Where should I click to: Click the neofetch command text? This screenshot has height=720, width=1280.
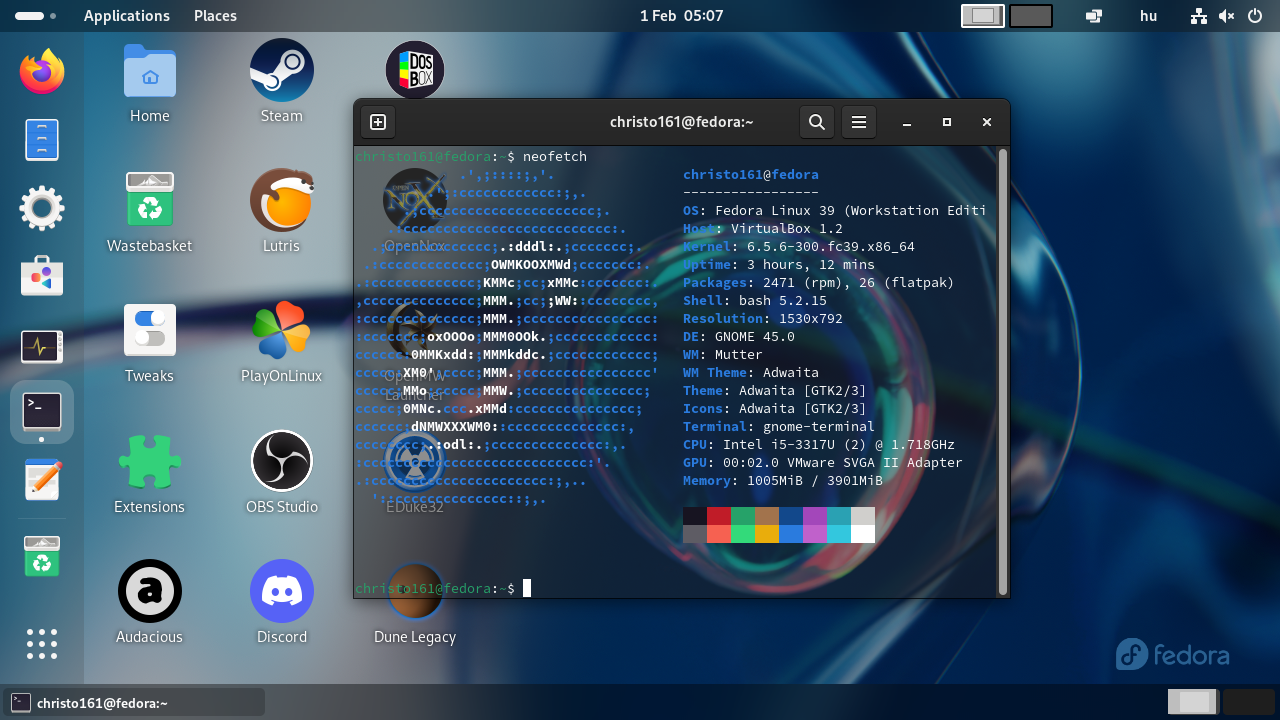[555, 157]
